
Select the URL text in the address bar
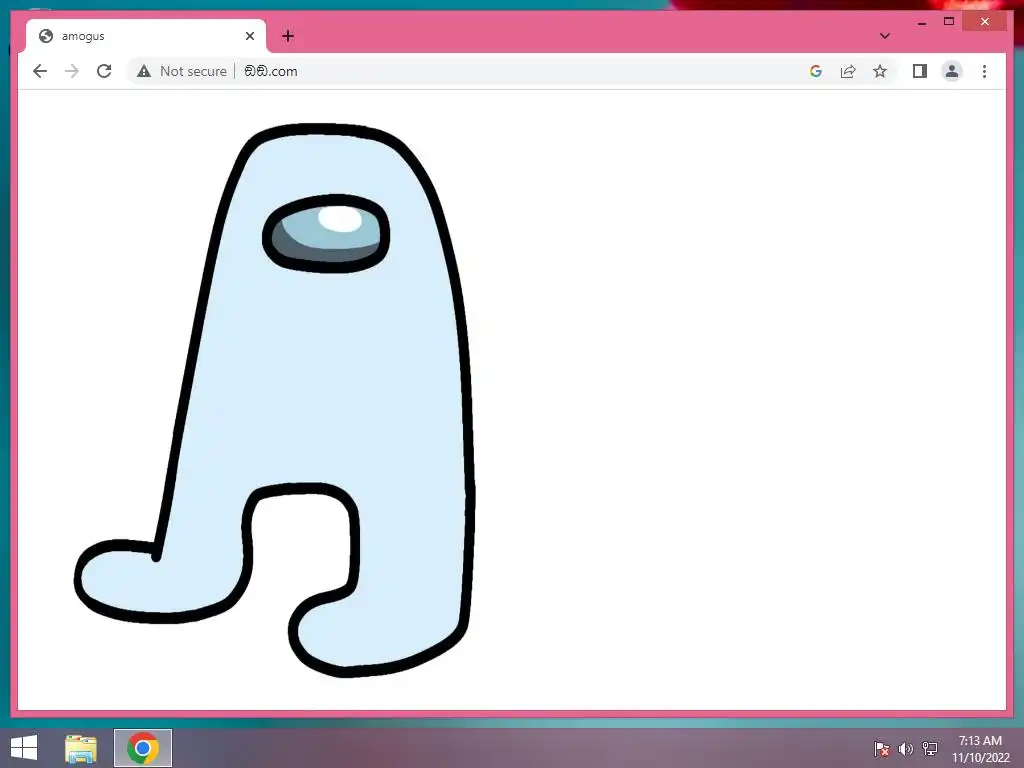[270, 71]
